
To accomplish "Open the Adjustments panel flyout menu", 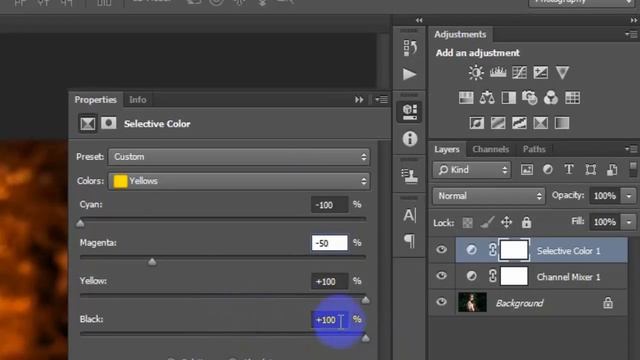I will point(631,35).
